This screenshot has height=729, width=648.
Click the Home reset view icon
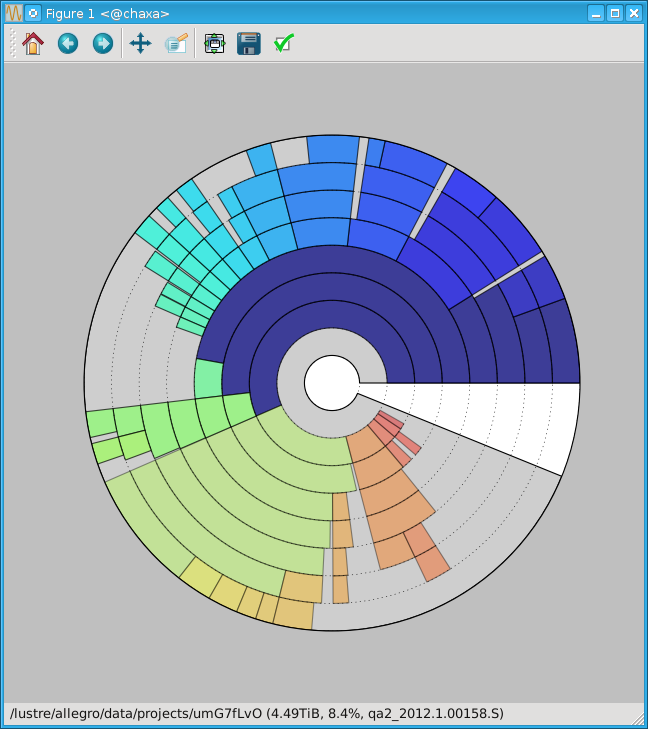pos(33,44)
